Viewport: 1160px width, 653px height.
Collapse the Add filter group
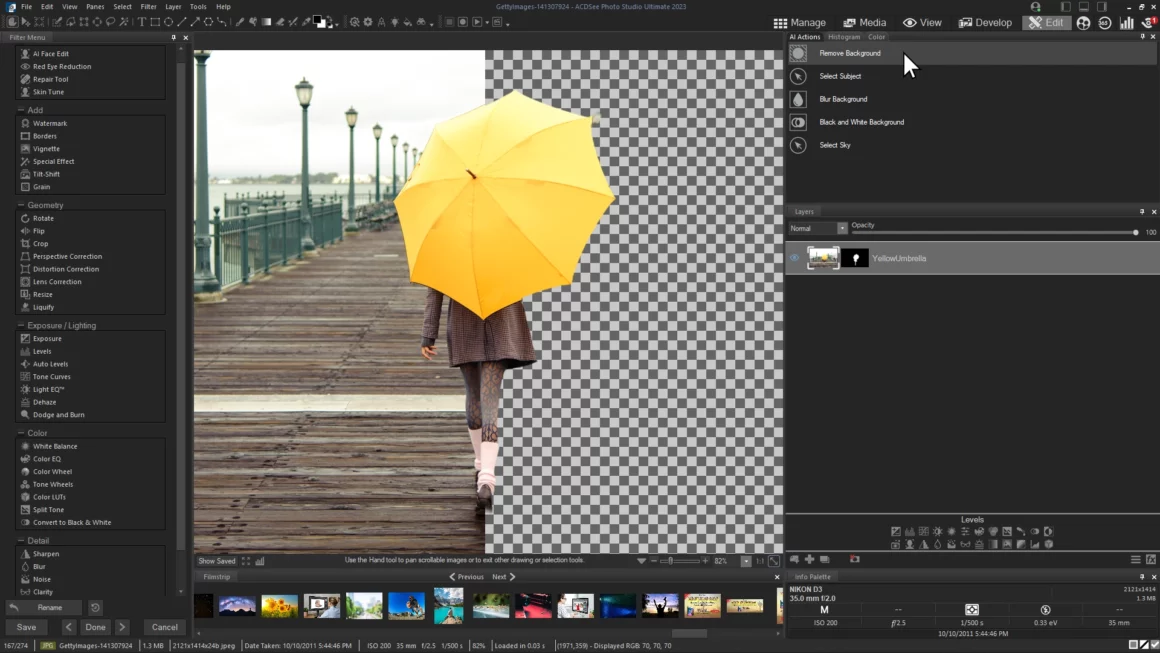click(x=21, y=110)
